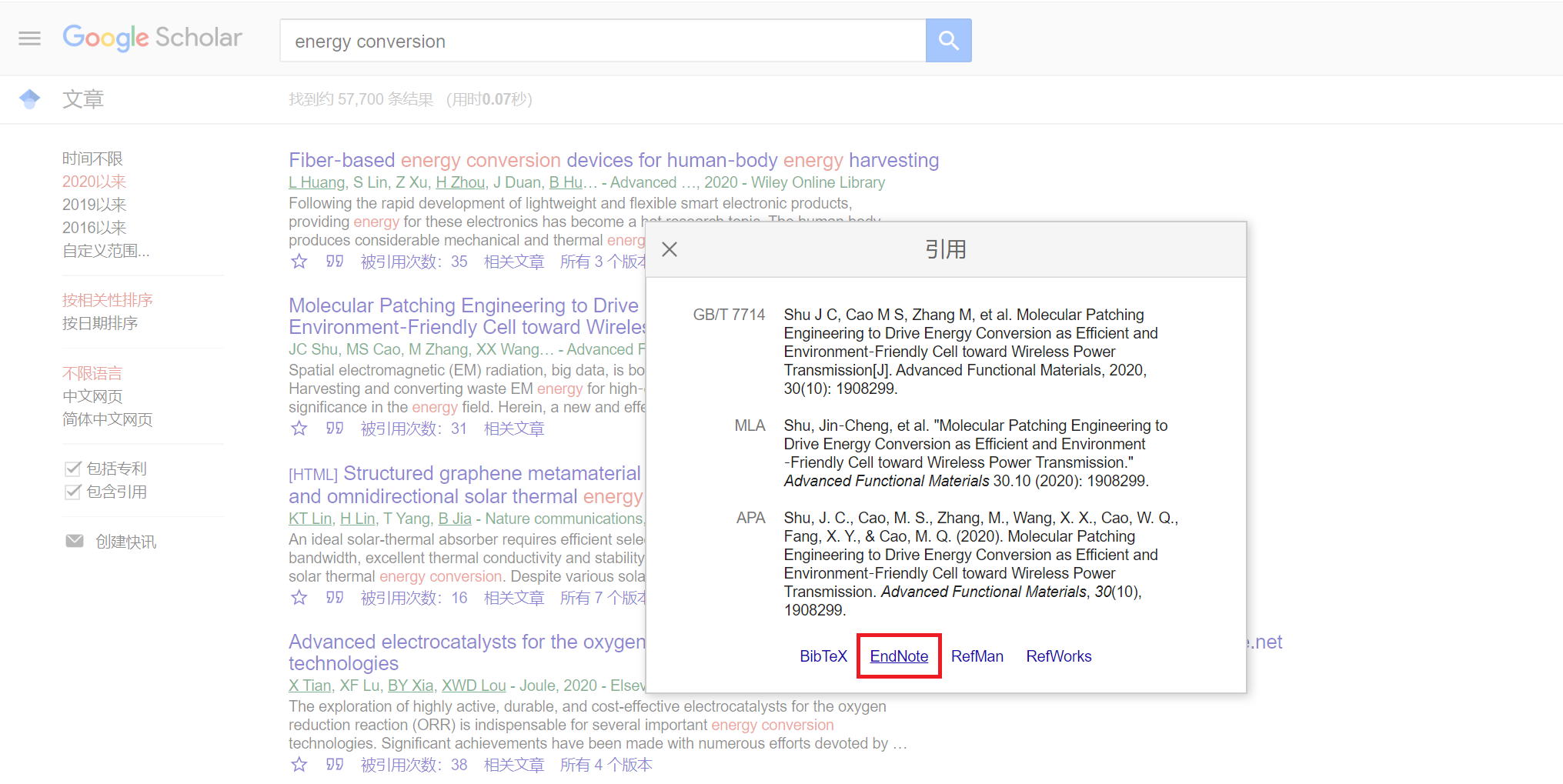
Task: Open Structured graphene metamaterial article title
Action: click(467, 485)
